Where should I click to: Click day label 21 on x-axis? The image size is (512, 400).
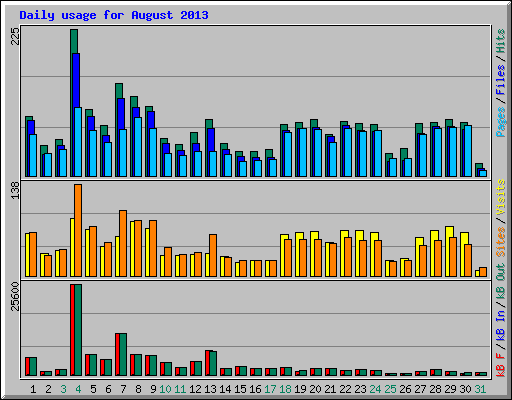point(330,389)
